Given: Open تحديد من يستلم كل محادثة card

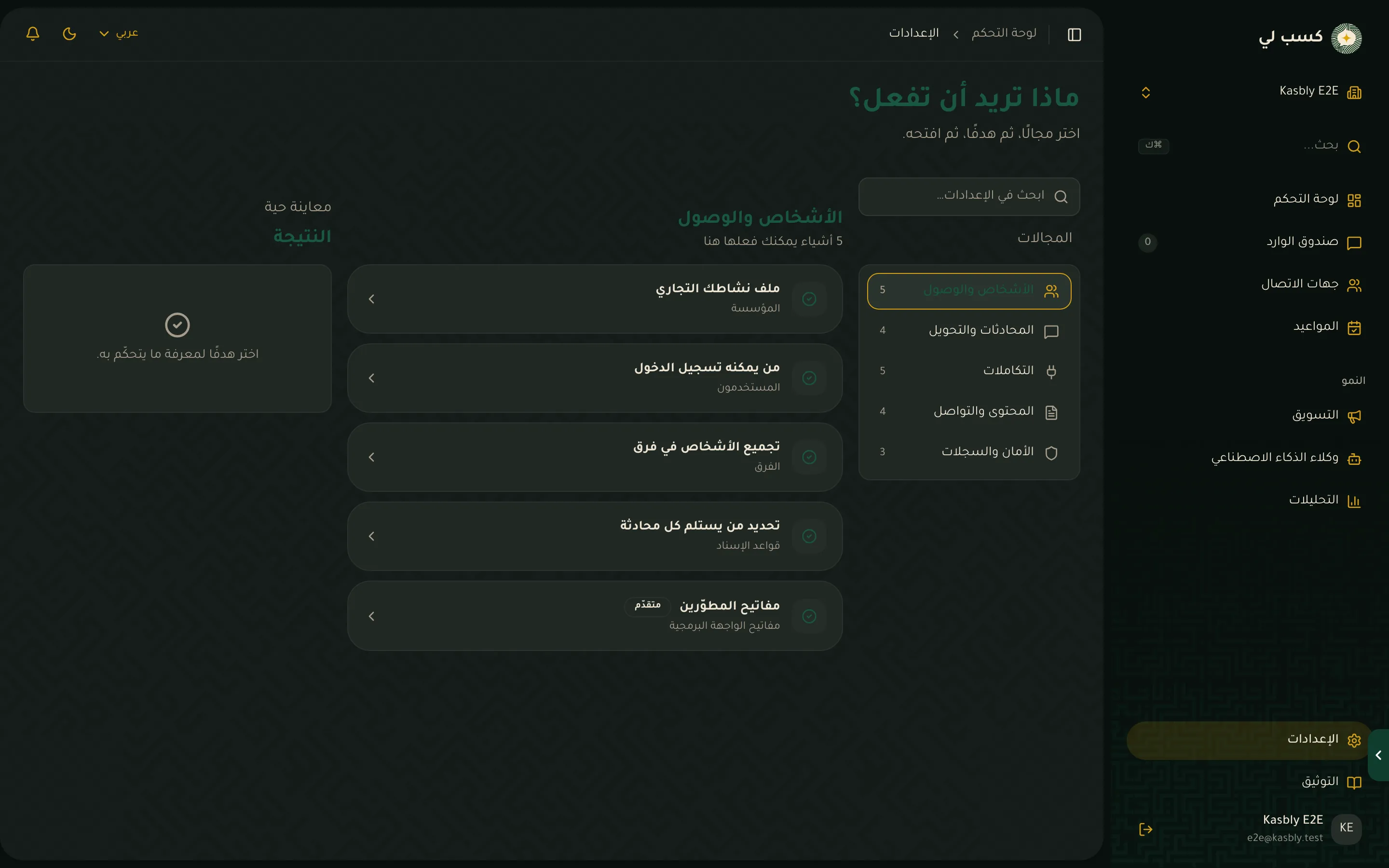Looking at the screenshot, I should [x=595, y=536].
